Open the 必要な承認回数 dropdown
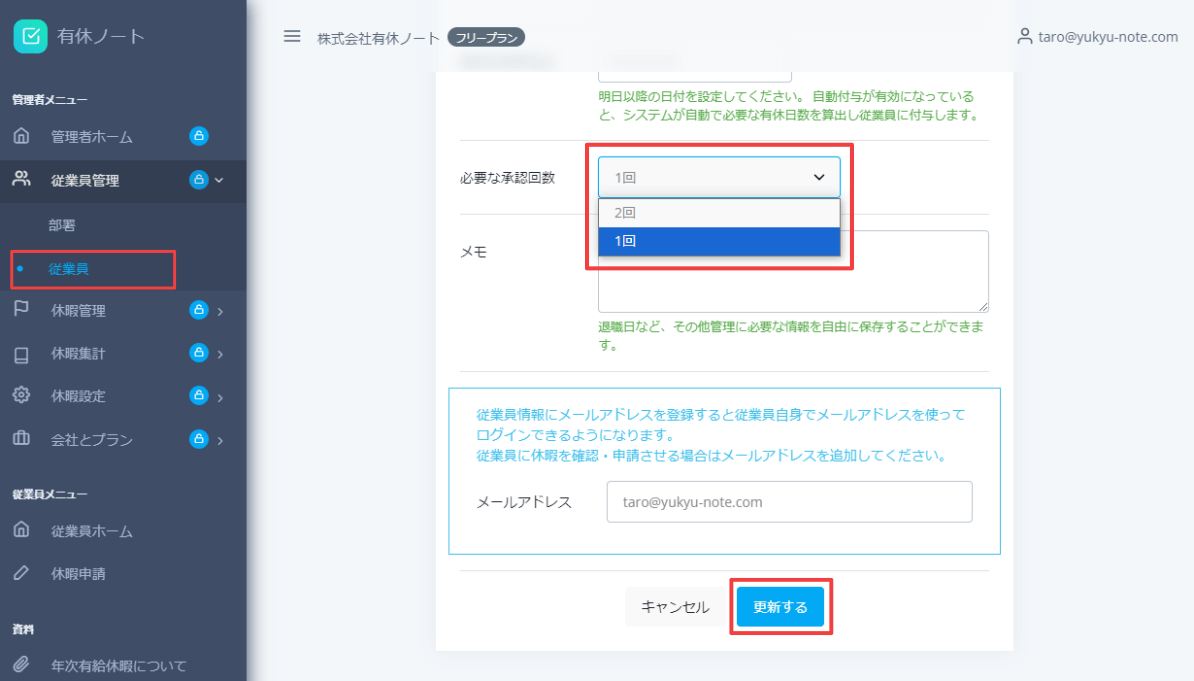 718,176
